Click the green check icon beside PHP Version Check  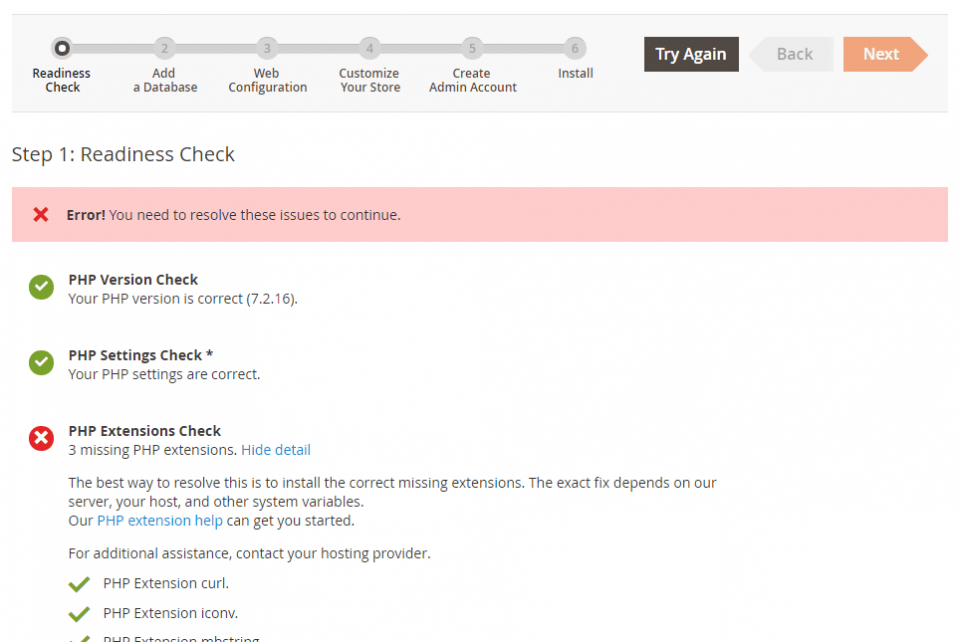[x=41, y=287]
